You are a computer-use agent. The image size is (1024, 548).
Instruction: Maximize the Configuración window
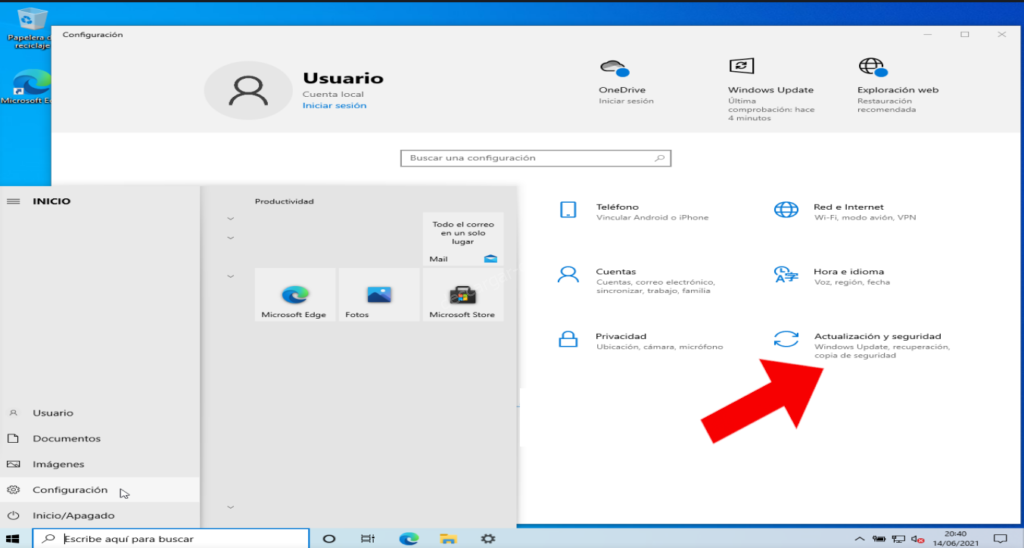click(965, 34)
